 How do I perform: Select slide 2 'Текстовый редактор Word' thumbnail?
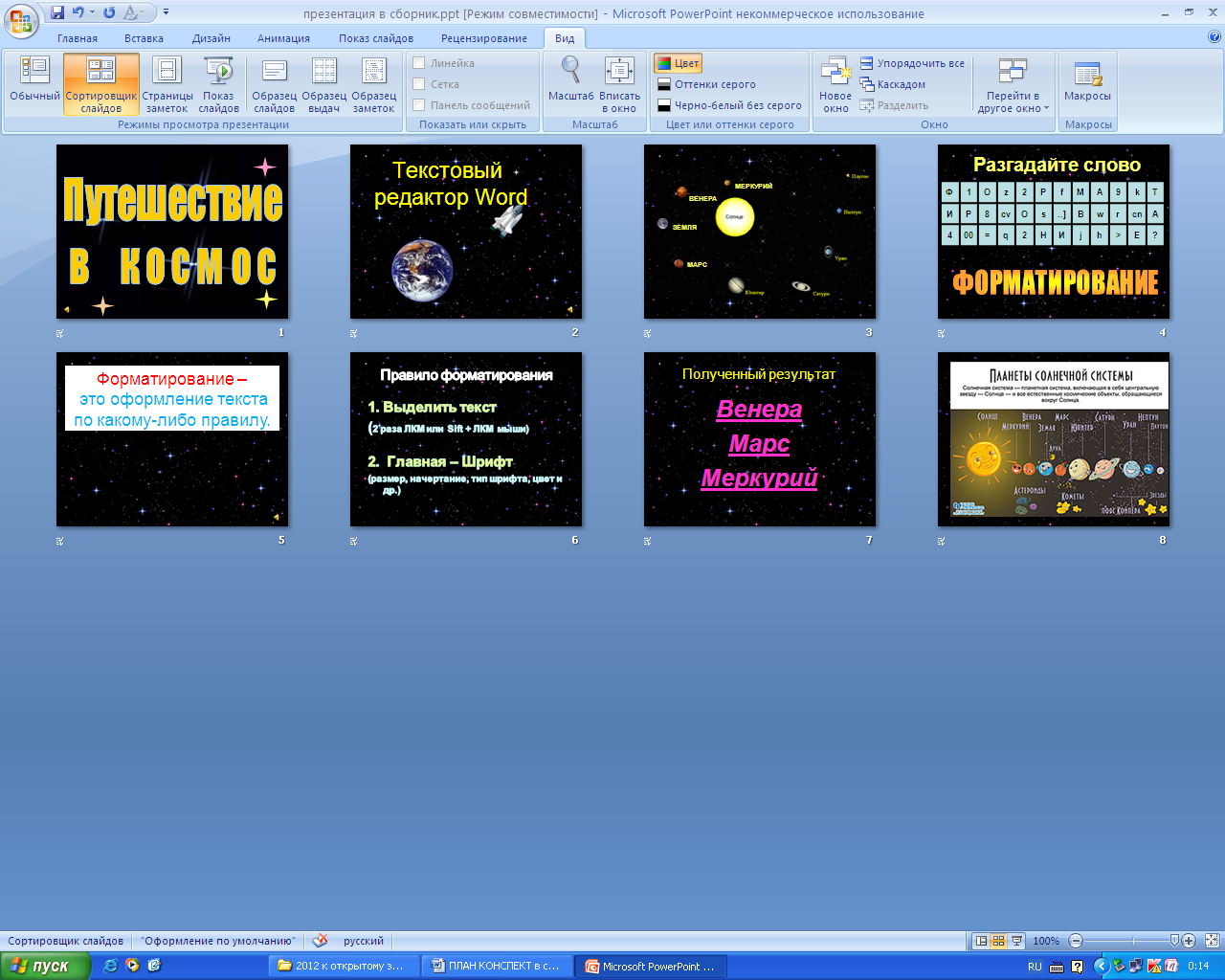466,232
